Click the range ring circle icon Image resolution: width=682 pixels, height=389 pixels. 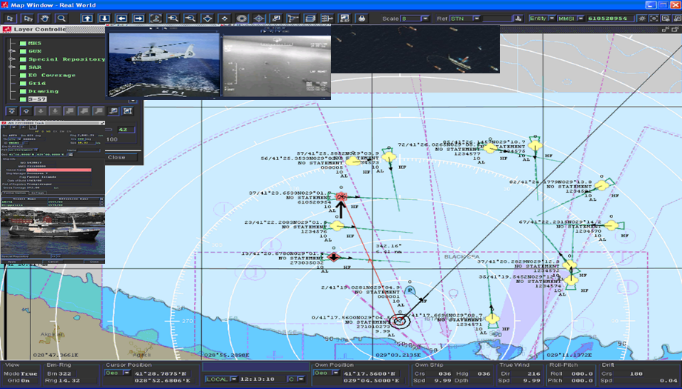coord(241,18)
